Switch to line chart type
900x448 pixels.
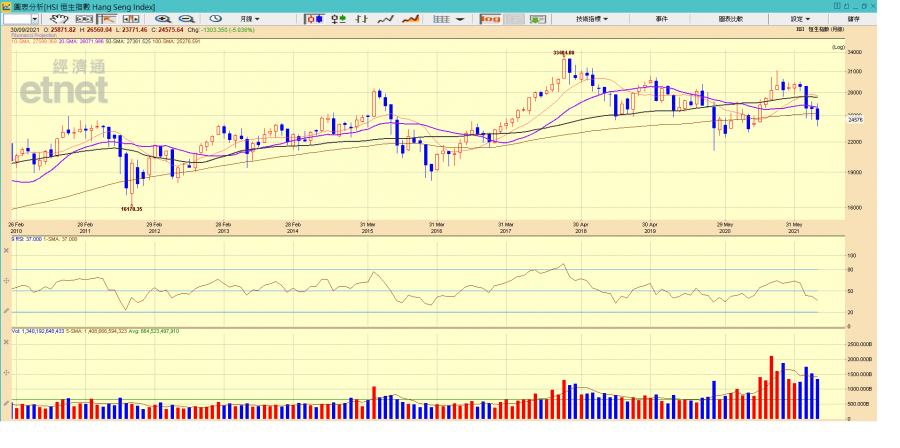tap(386, 19)
